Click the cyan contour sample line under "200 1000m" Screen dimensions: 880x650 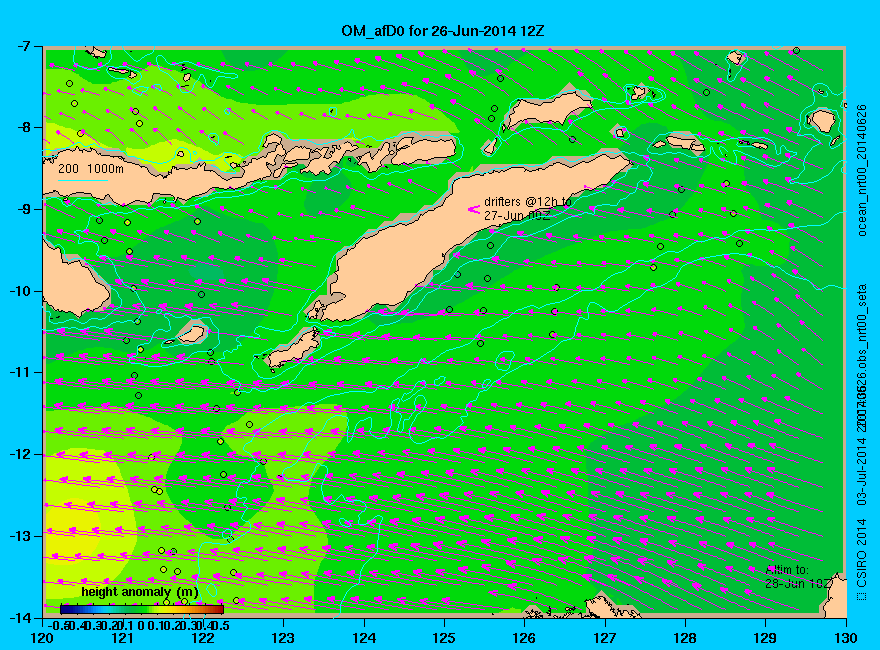pyautogui.click(x=83, y=181)
